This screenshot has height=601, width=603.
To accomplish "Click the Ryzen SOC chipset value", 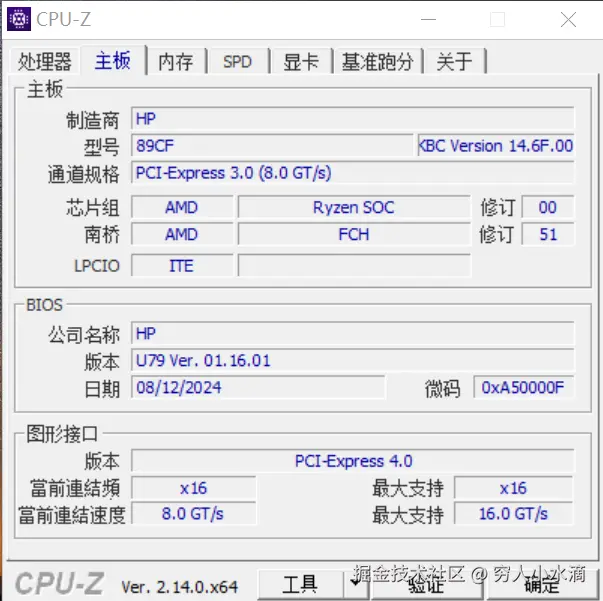I will coord(354,207).
